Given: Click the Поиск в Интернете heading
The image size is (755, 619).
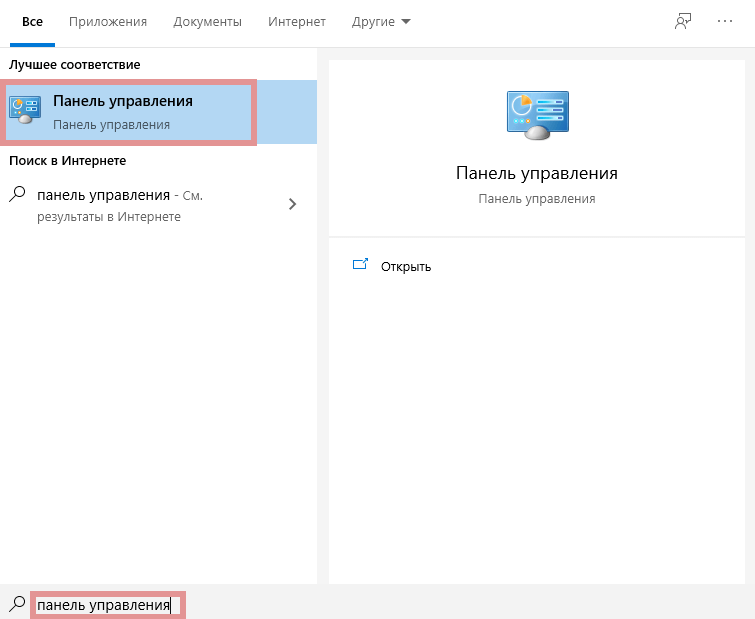Looking at the screenshot, I should [x=67, y=161].
